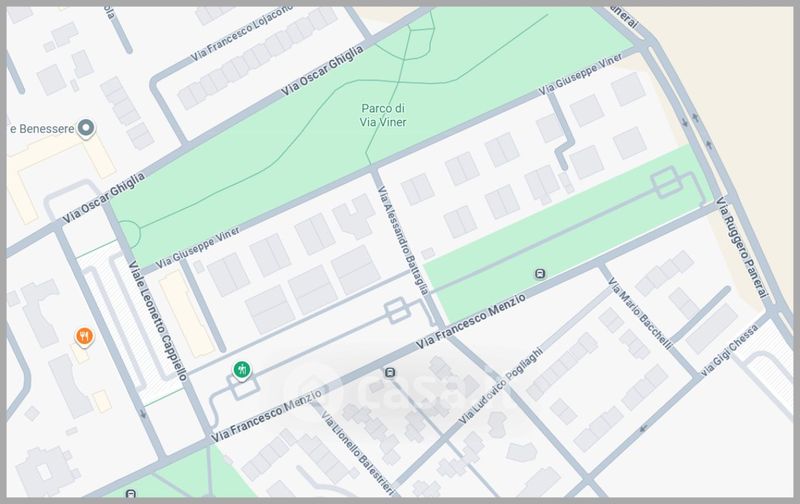Viewport: 800px width, 504px height.
Task: Click the Parco di Via Viner label
Action: [385, 116]
